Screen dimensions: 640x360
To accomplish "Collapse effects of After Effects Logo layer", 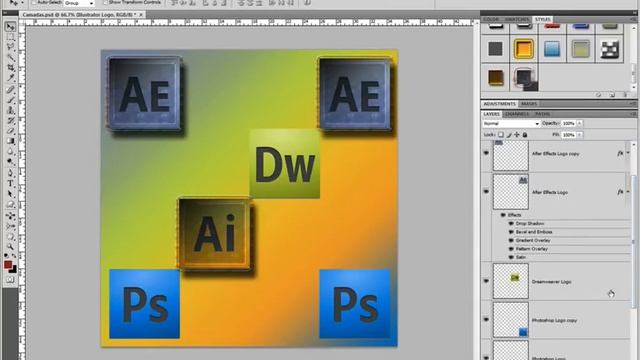I will pos(628,192).
